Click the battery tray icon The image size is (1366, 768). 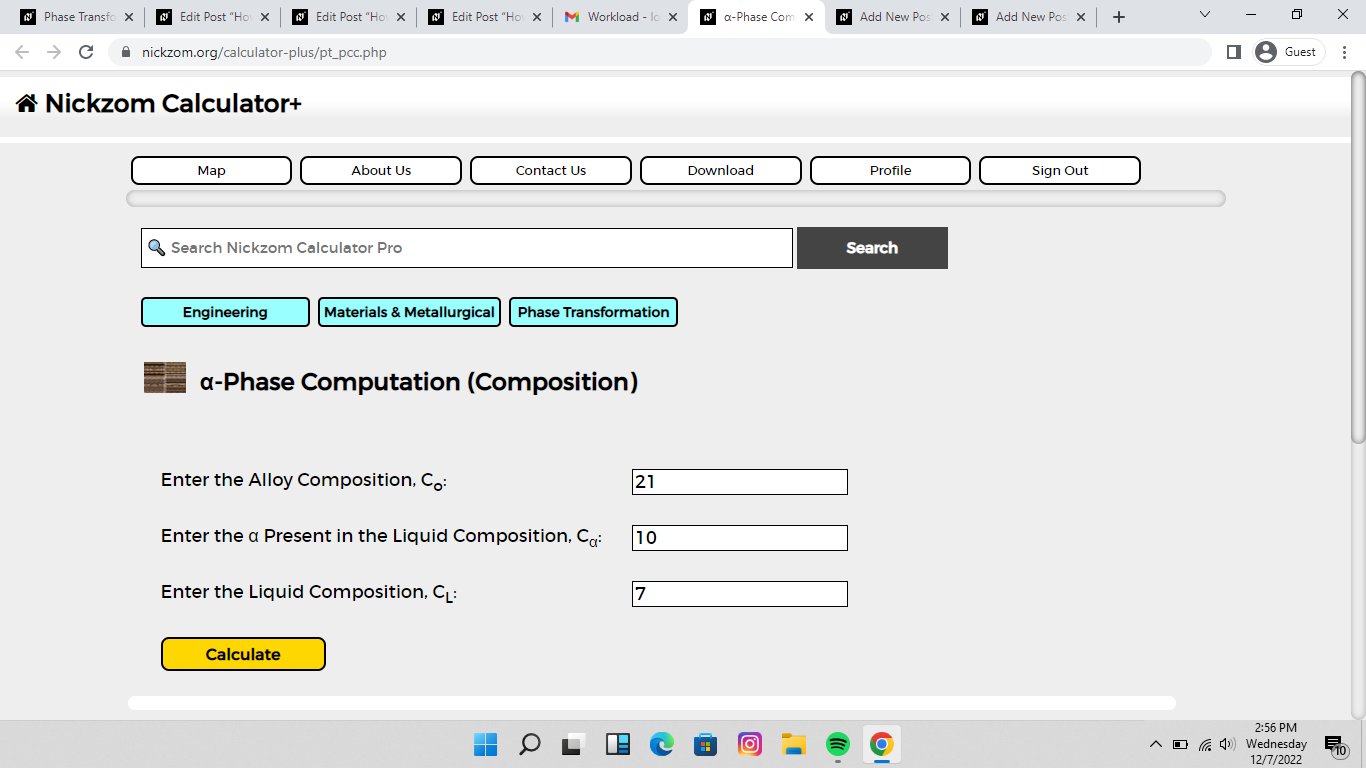click(x=1181, y=744)
